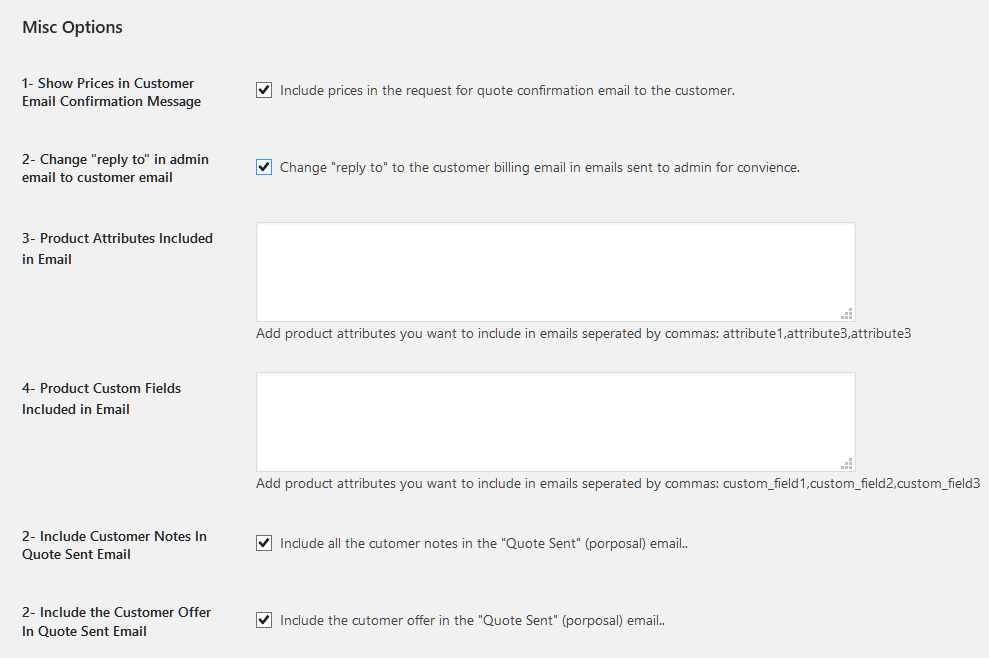
Task: Click the '1- Show Prices in Customer Email' row title
Action: [x=112, y=92]
